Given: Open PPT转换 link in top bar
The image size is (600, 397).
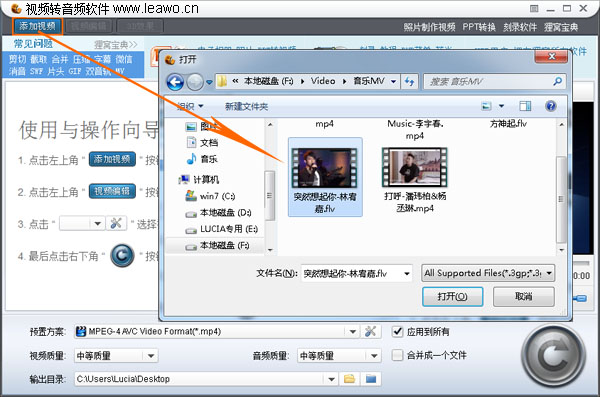Looking at the screenshot, I should click(479, 27).
